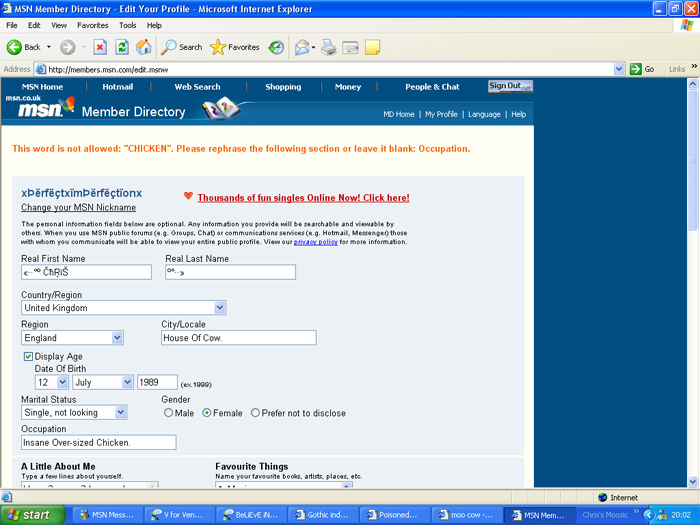Go to the Hotmail tab

[118, 87]
